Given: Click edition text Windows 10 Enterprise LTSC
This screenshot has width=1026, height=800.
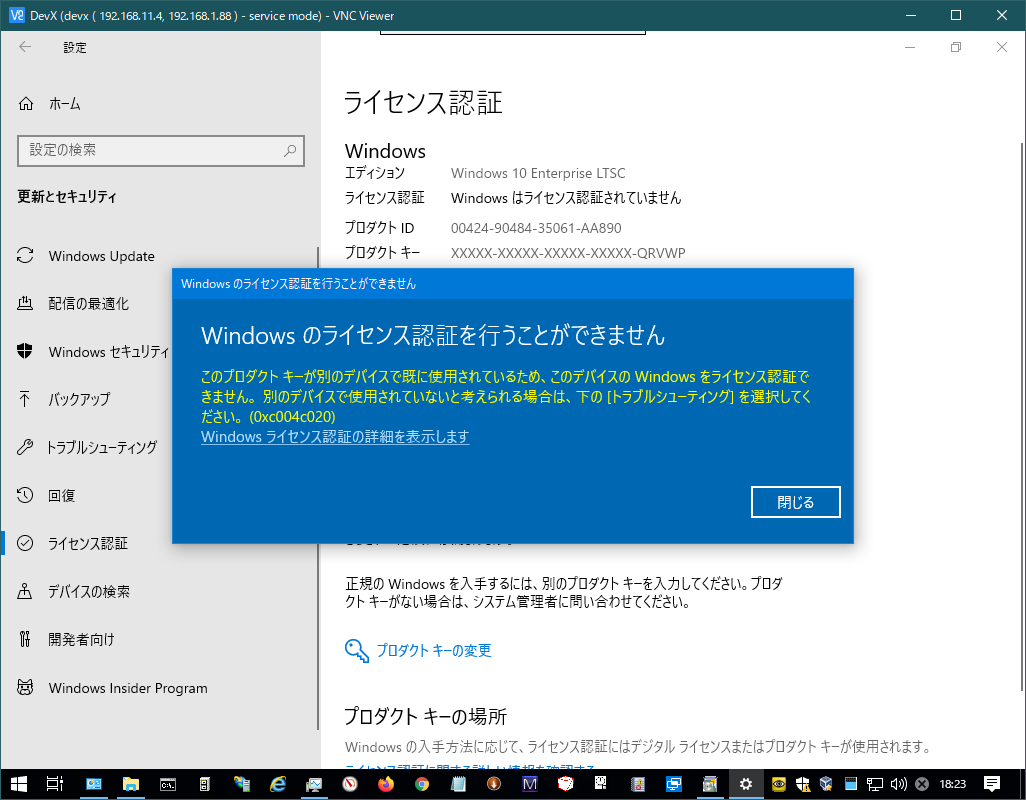Looking at the screenshot, I should [538, 173].
